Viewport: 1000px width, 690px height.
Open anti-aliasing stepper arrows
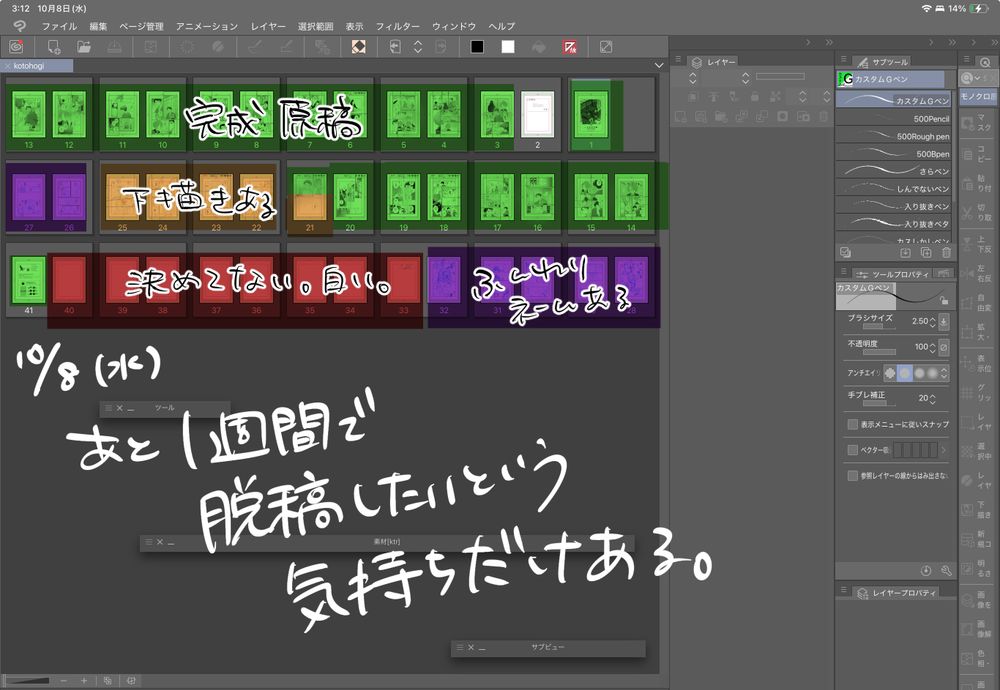tap(945, 372)
